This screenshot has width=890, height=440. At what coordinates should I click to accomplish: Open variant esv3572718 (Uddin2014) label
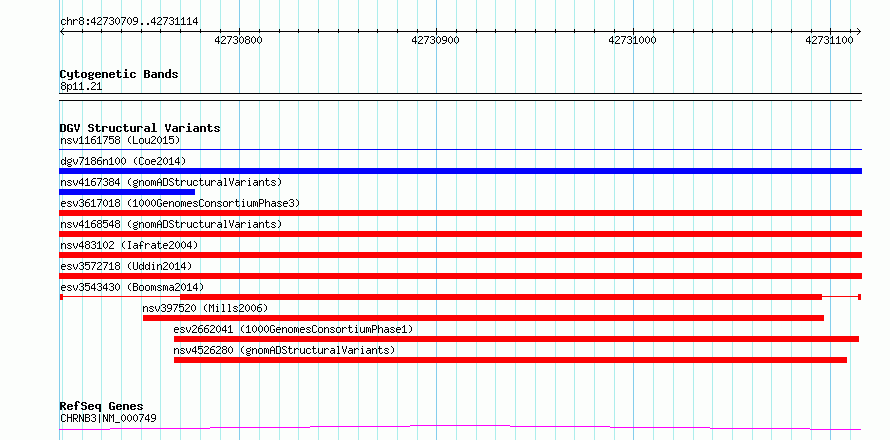point(126,266)
